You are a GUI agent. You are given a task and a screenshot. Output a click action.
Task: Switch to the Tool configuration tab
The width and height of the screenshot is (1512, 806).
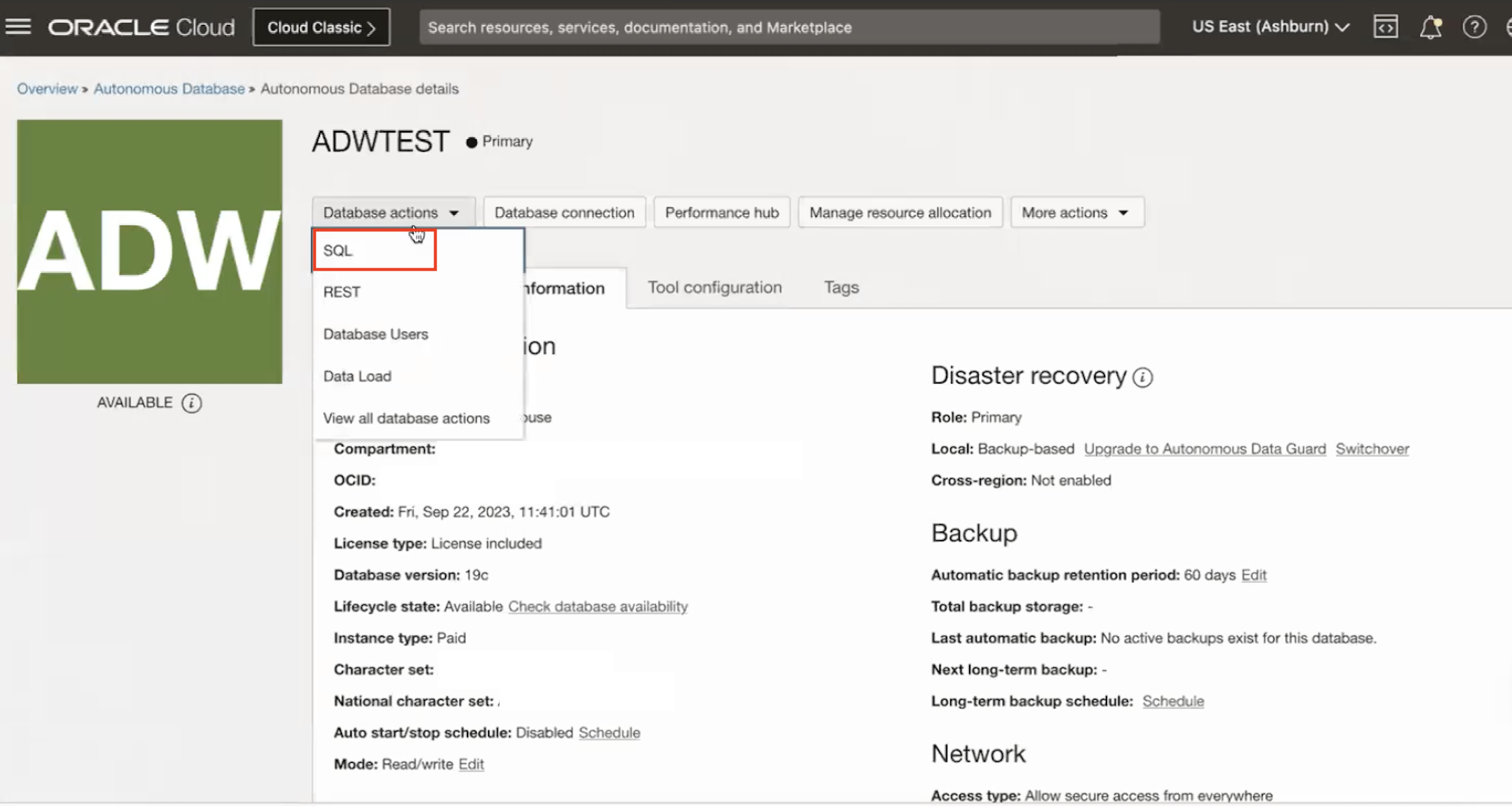[714, 287]
